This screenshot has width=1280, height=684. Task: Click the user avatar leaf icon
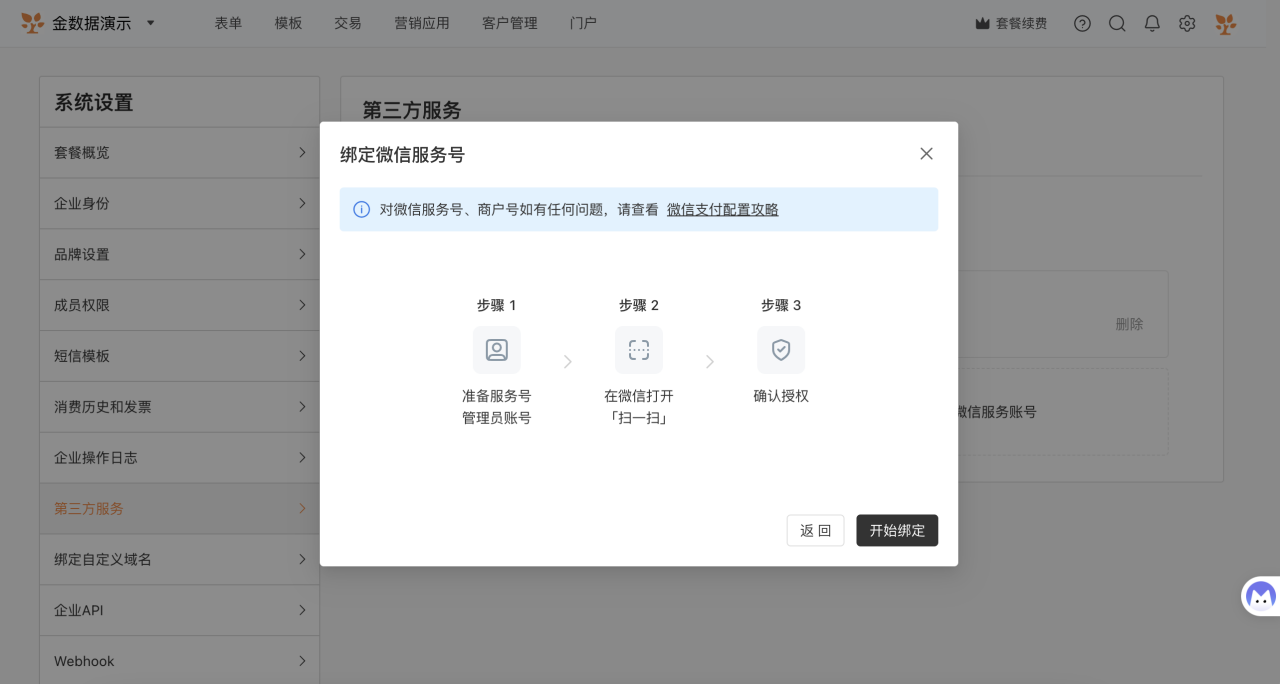[1225, 23]
